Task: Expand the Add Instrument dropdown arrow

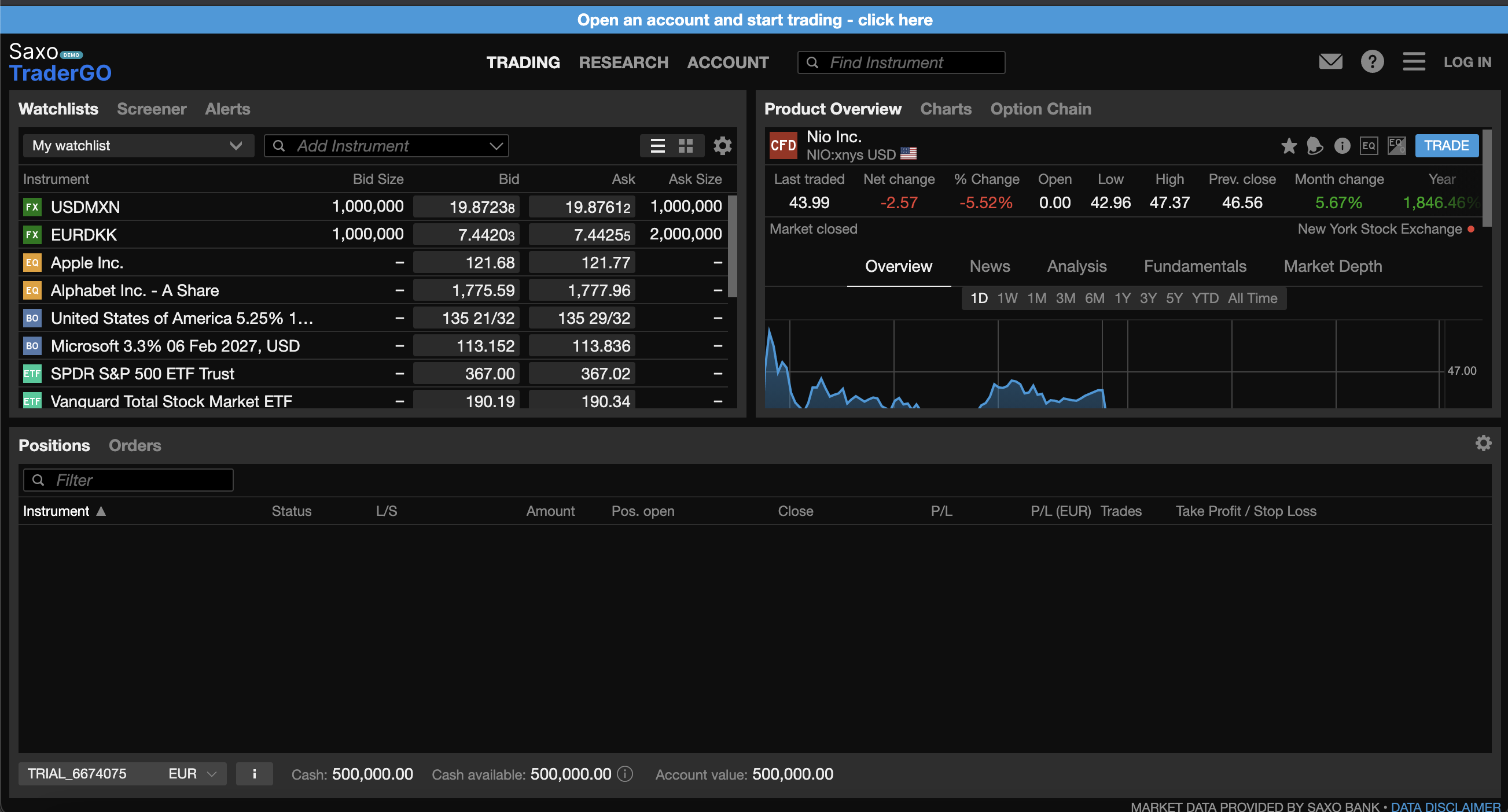Action: [496, 146]
